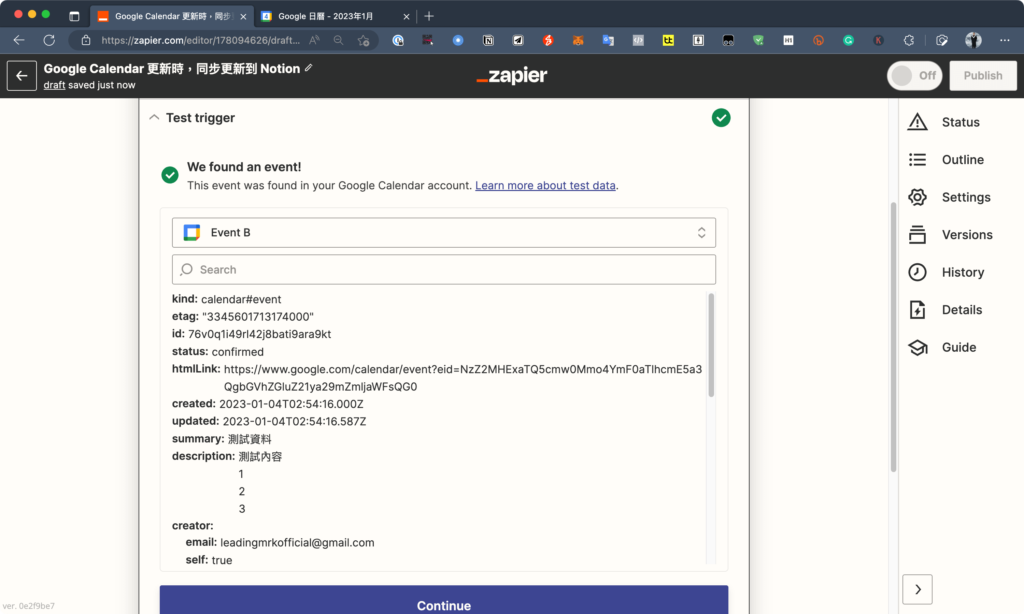Open the Settings gear in sidebar

tap(918, 197)
